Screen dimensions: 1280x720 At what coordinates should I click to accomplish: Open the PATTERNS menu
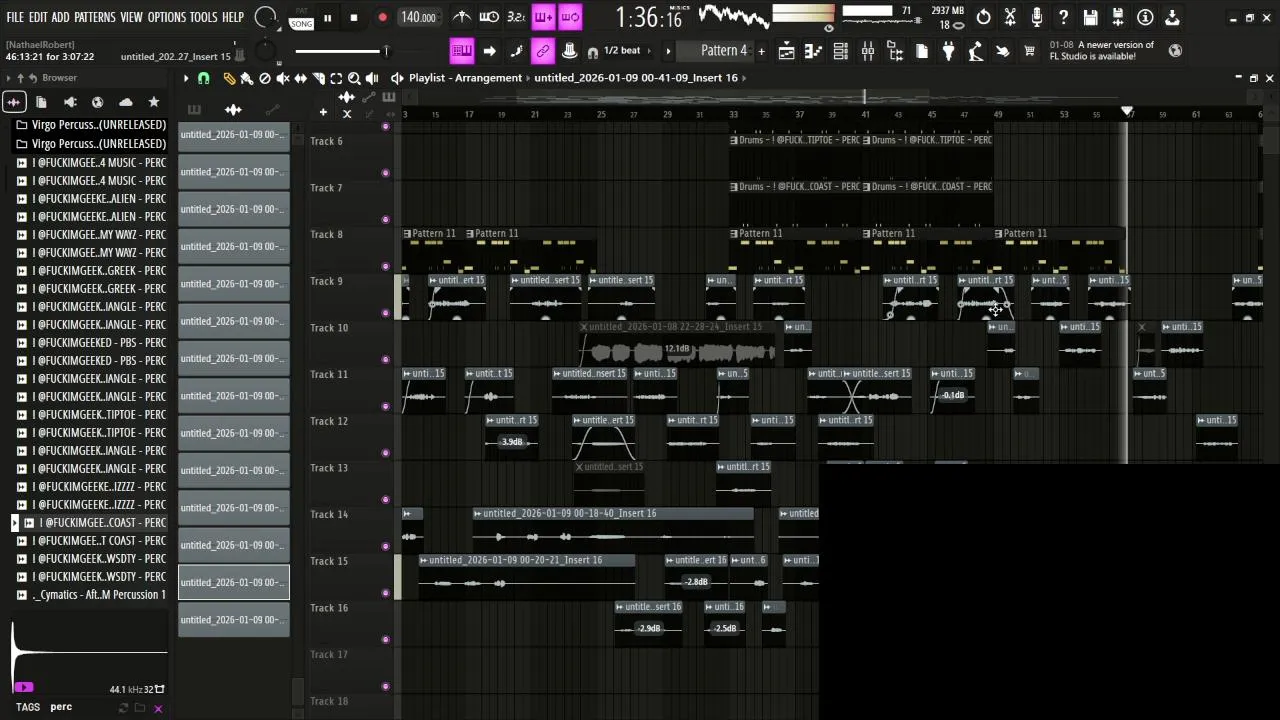(x=95, y=17)
